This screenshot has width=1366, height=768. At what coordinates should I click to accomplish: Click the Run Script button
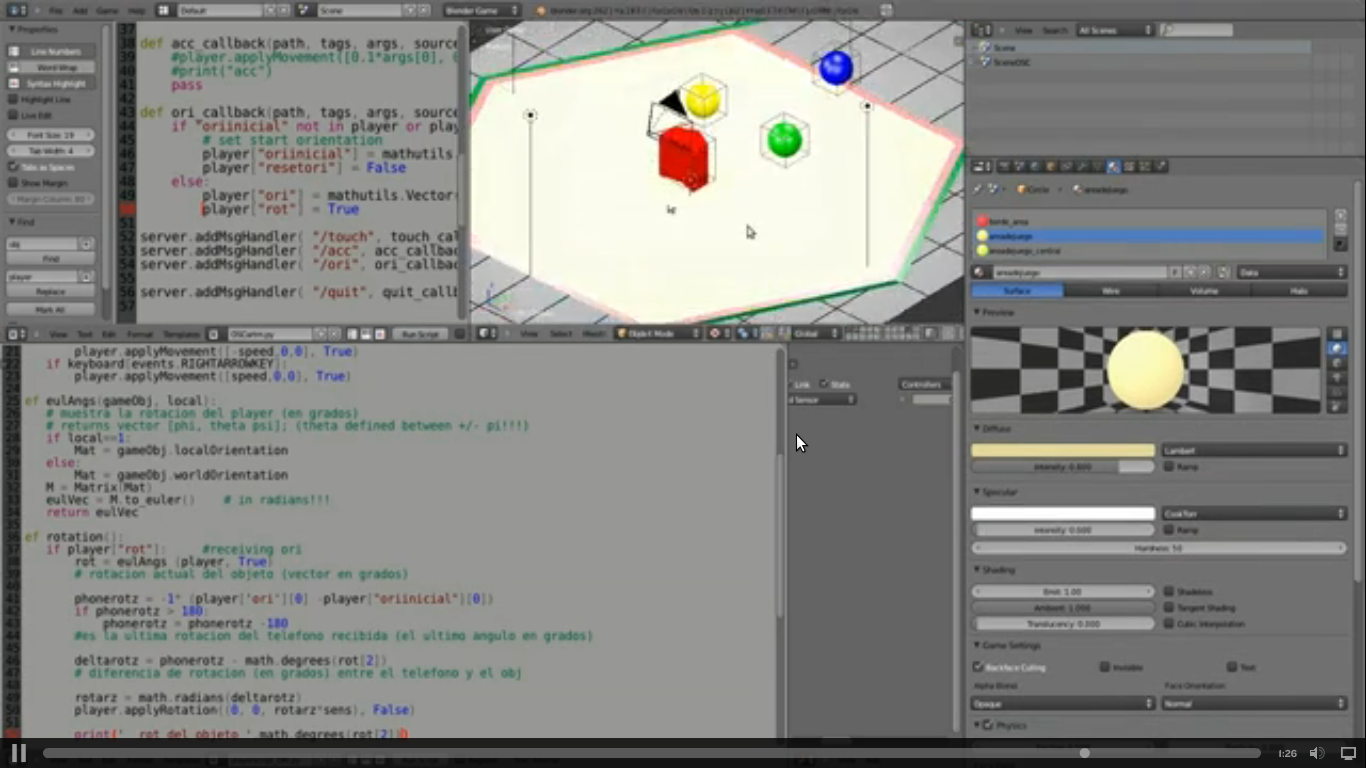pyautogui.click(x=418, y=334)
